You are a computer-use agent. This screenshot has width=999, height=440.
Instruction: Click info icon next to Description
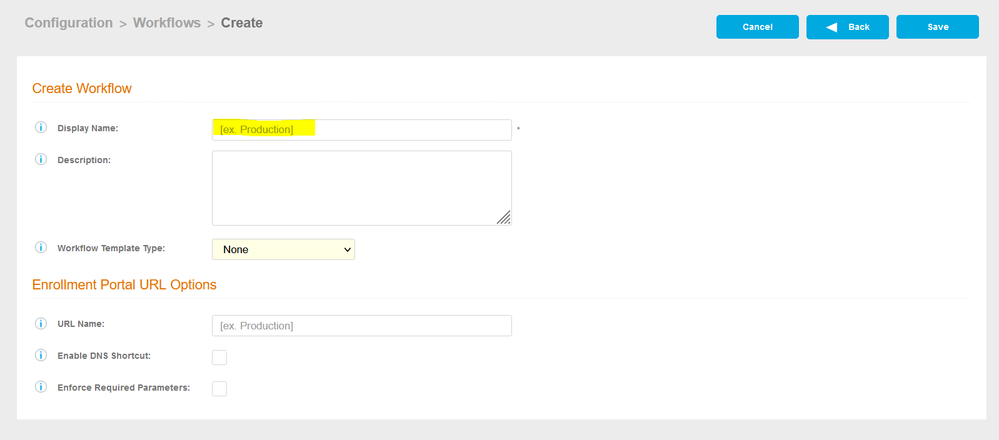[41, 159]
